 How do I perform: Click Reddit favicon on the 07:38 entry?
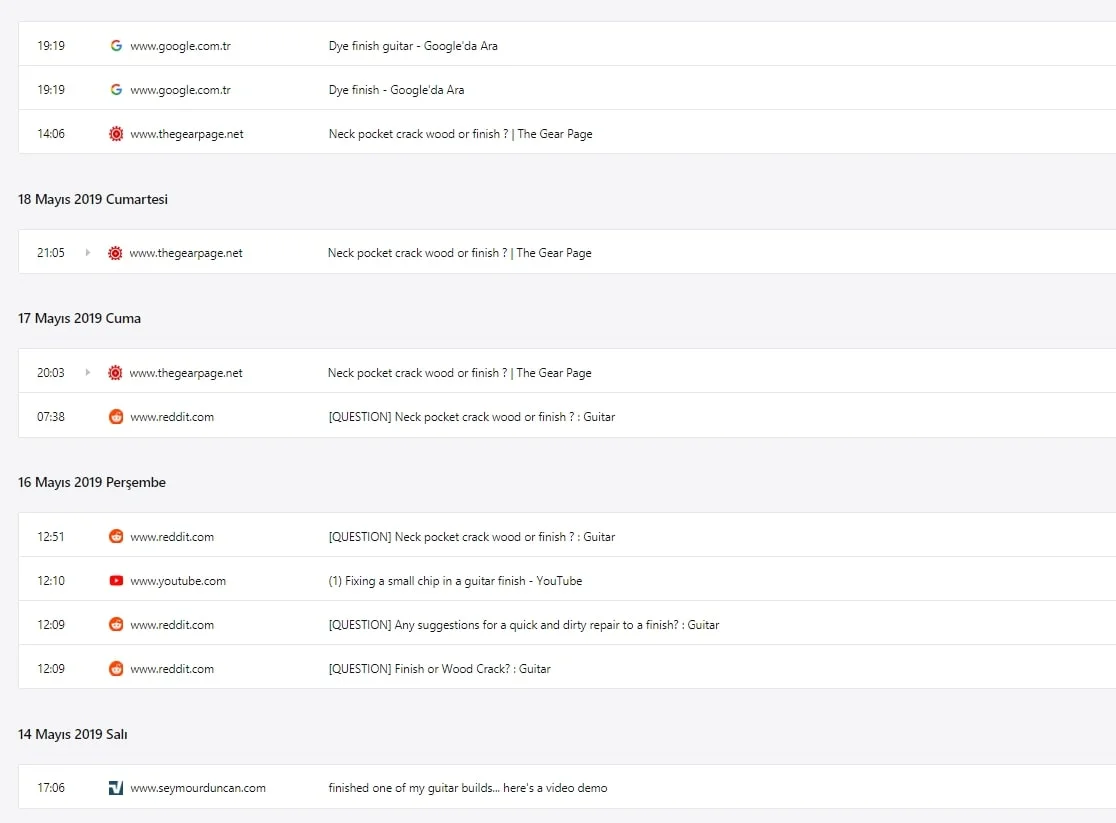coord(116,417)
